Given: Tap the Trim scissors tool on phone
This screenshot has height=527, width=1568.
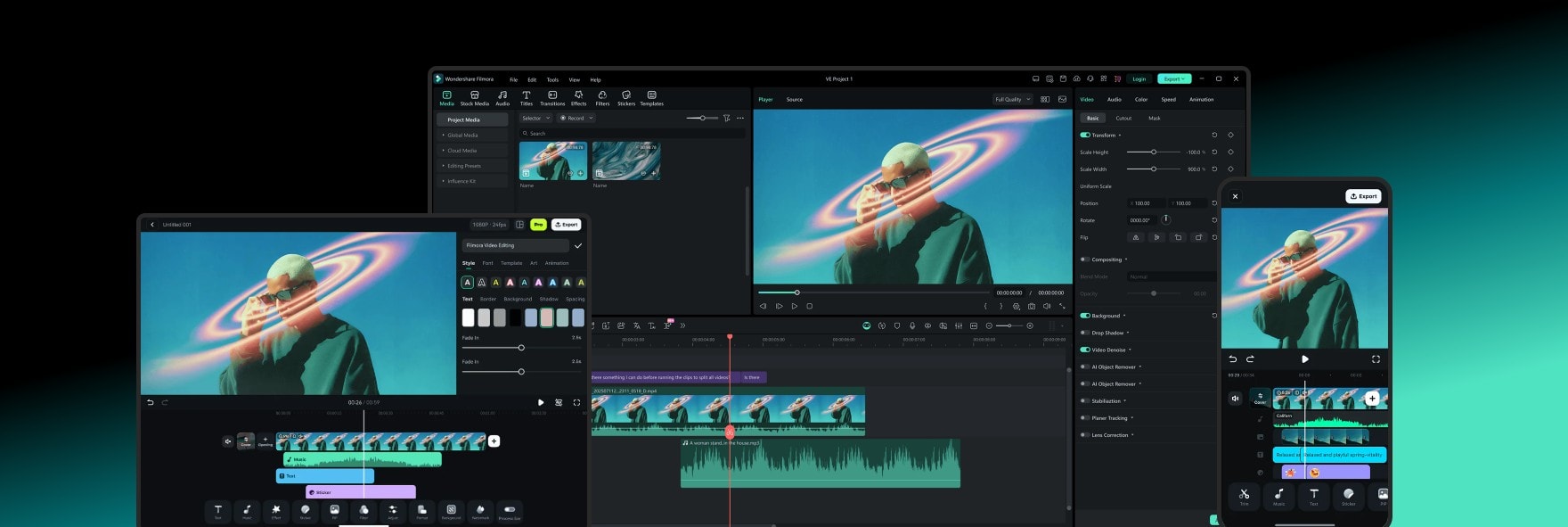Looking at the screenshot, I should click(1244, 495).
